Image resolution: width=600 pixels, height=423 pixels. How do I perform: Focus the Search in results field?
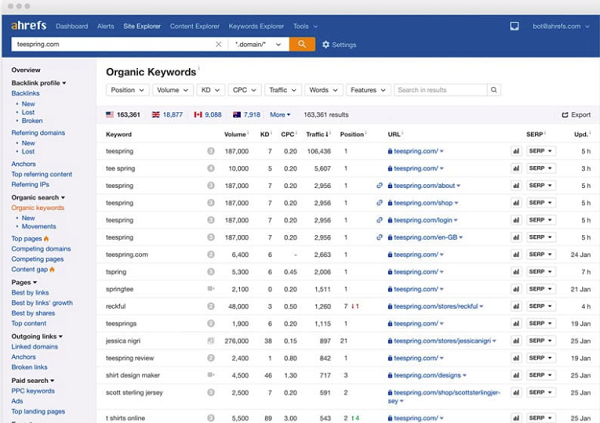click(x=440, y=90)
